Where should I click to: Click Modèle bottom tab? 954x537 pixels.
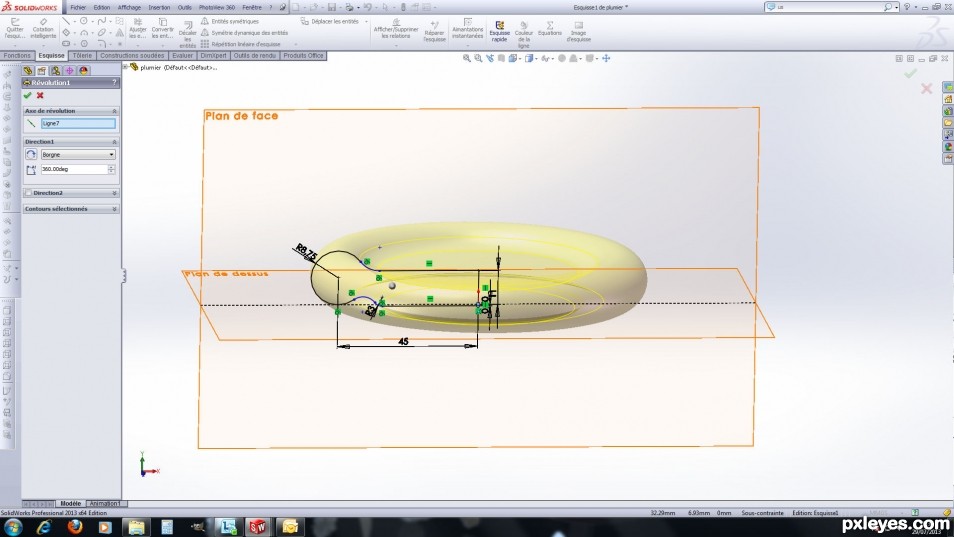click(71, 504)
